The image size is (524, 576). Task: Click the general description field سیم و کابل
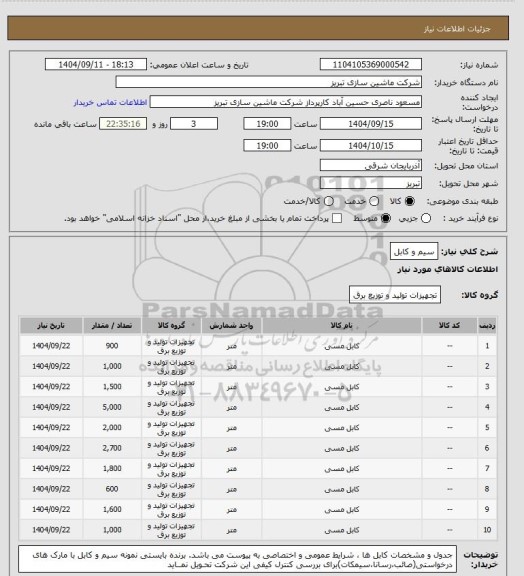pyautogui.click(x=414, y=251)
